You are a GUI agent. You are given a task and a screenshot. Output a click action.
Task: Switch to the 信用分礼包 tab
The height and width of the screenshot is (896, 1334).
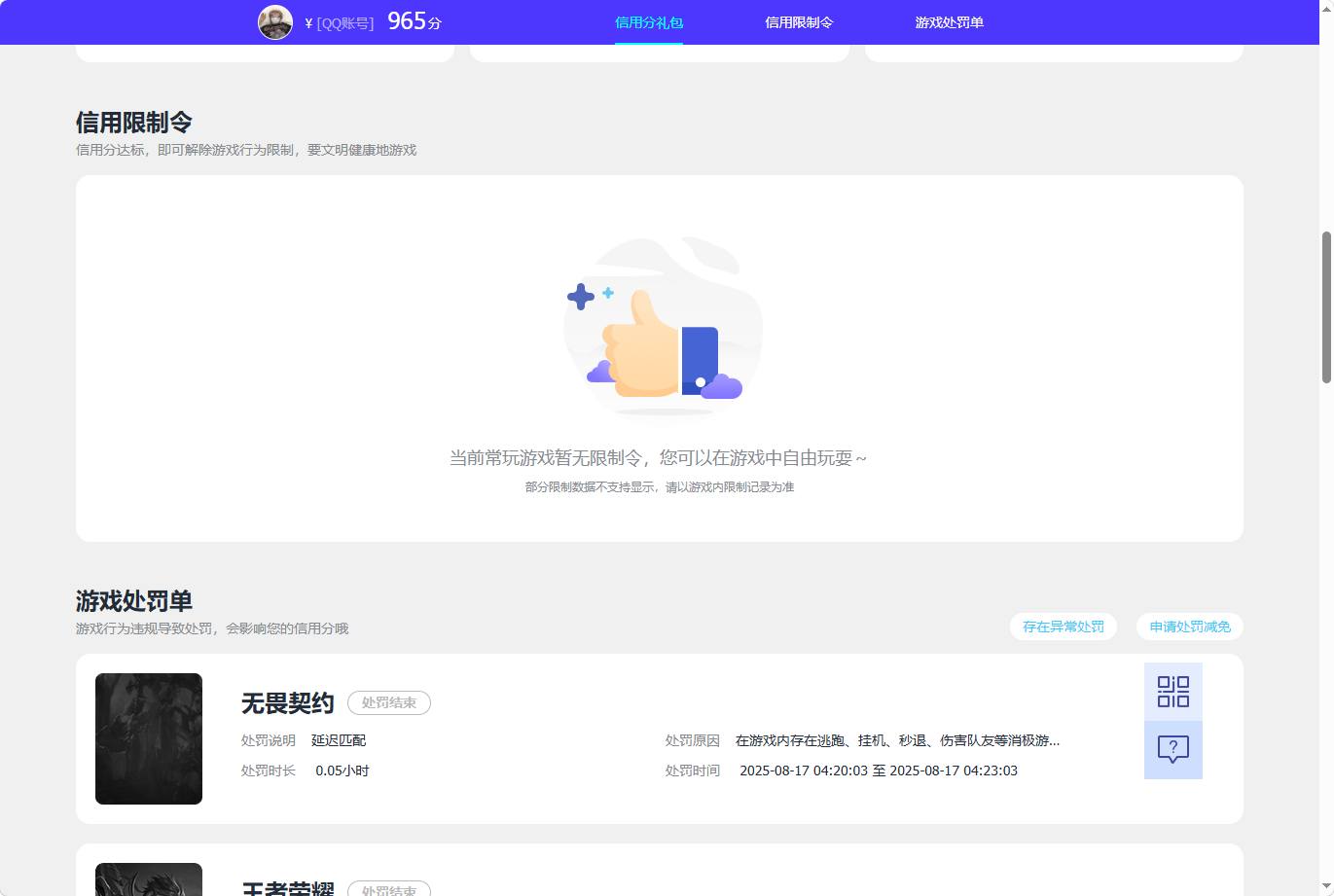[649, 22]
